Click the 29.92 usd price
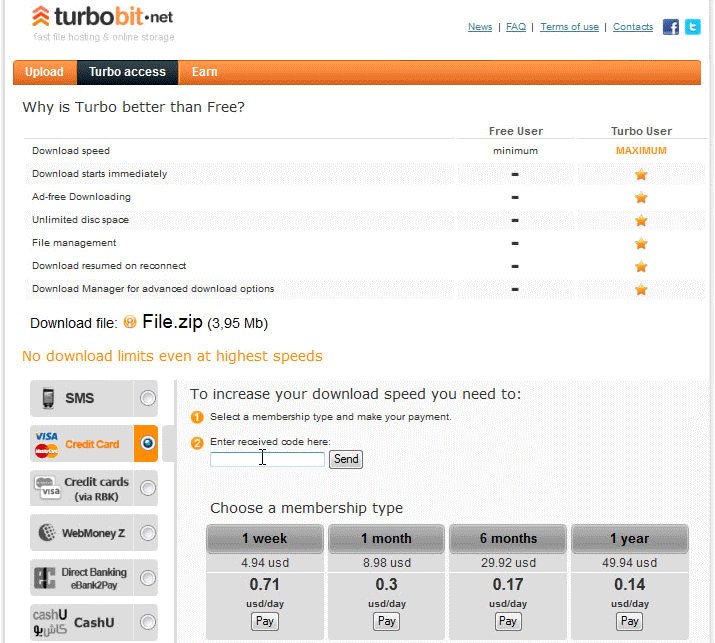Screen dimensions: 715x643 pyautogui.click(x=508, y=563)
